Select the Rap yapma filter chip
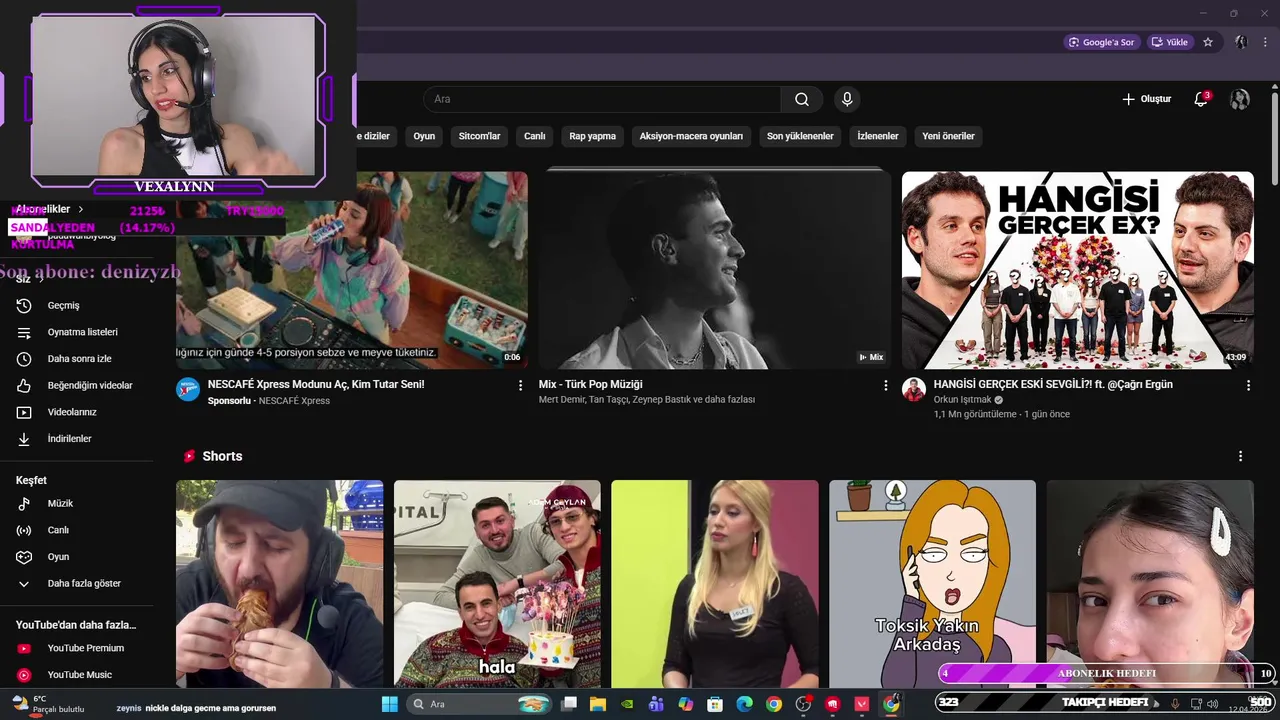This screenshot has height=720, width=1280. coord(593,136)
